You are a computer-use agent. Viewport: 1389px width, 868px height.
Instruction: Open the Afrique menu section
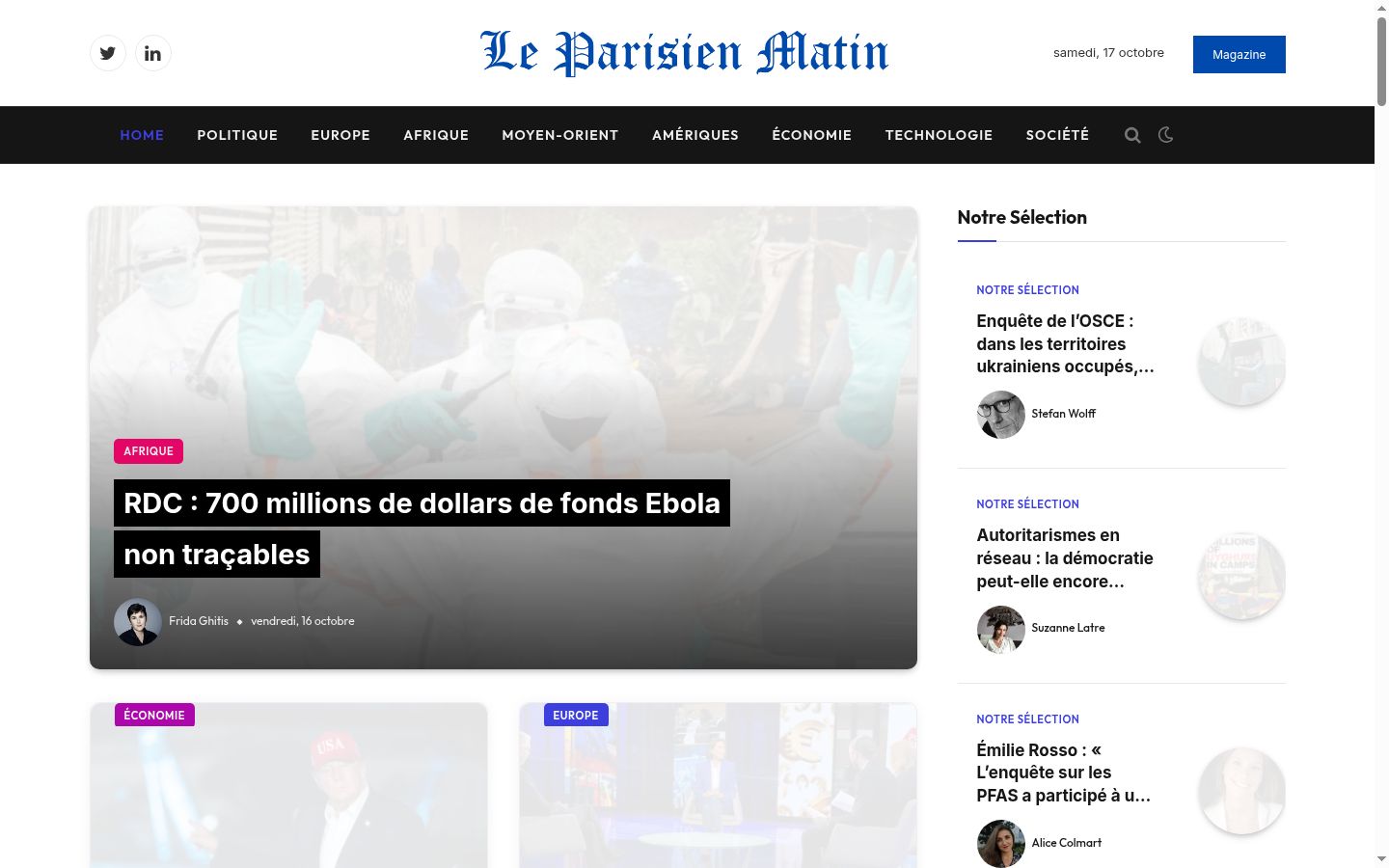[x=436, y=135]
